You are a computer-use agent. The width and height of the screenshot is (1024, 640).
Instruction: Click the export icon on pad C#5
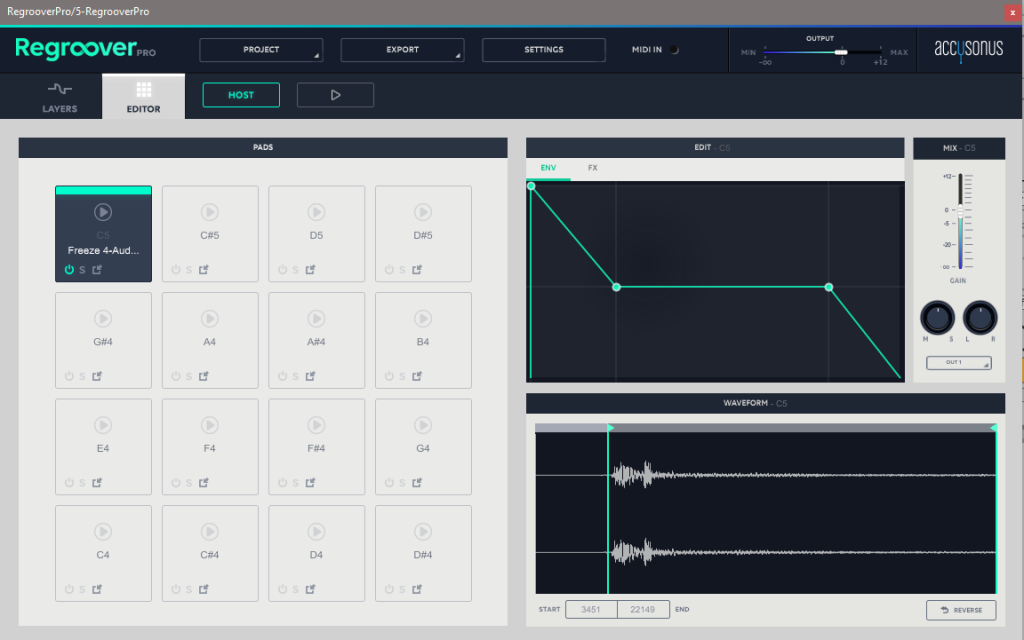203,269
